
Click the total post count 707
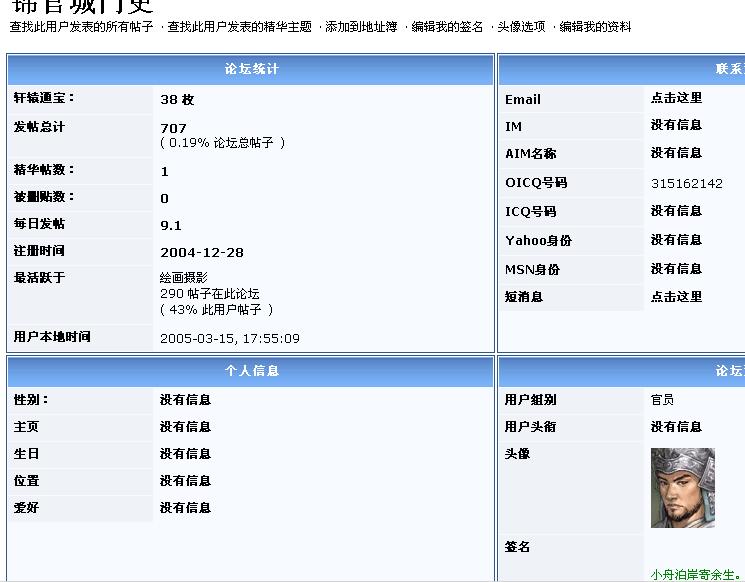(x=173, y=128)
